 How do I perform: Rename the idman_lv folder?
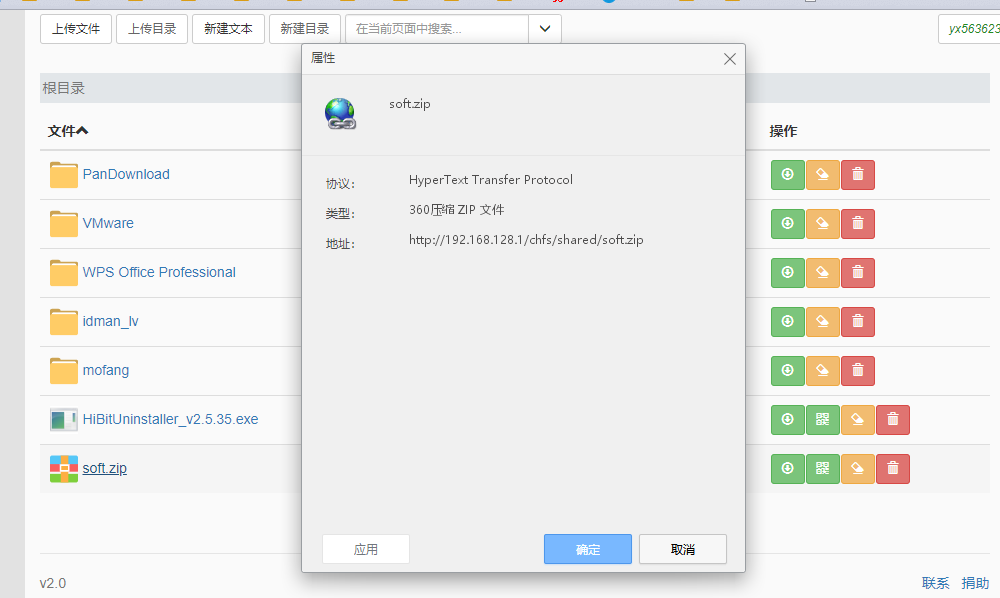pyautogui.click(x=822, y=322)
